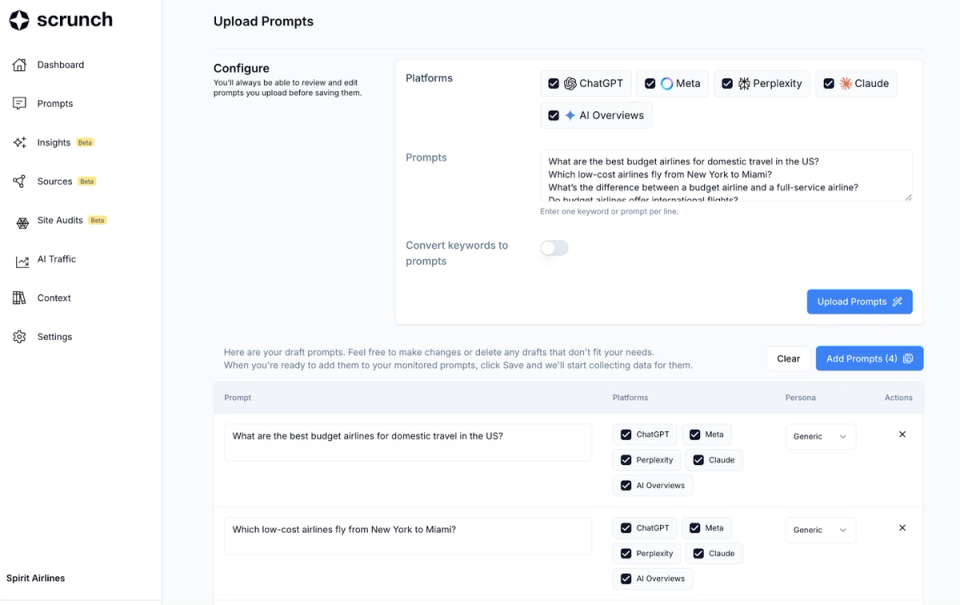The height and width of the screenshot is (605, 960).
Task: Open Persona dropdown for New York Miami prompt
Action: (x=820, y=530)
